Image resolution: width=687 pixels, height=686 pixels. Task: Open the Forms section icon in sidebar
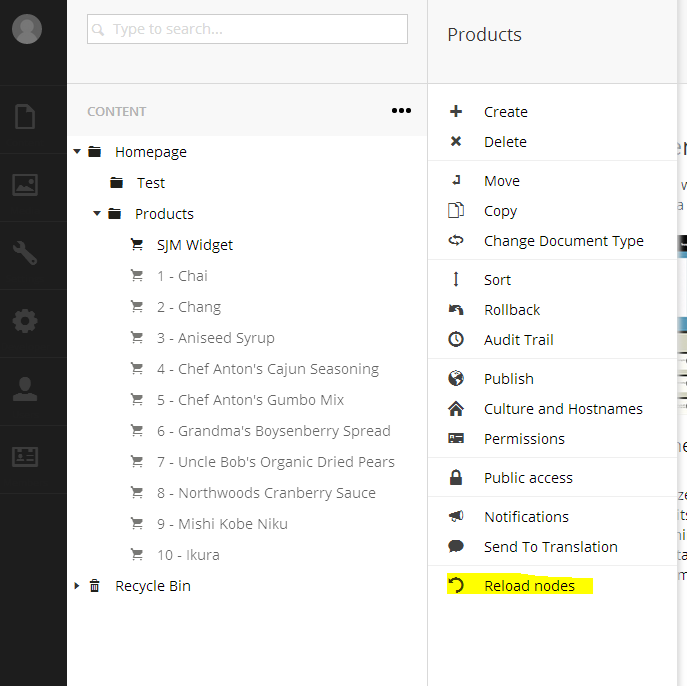[25, 457]
